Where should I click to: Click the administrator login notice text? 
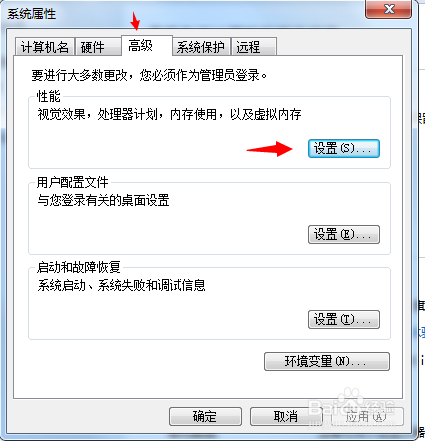point(149,75)
